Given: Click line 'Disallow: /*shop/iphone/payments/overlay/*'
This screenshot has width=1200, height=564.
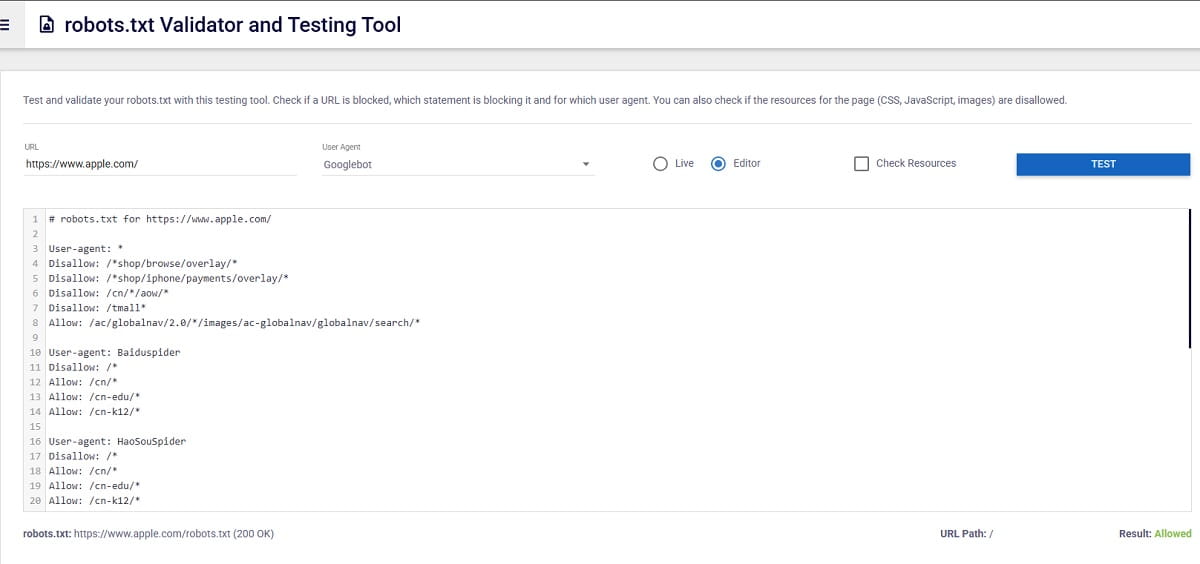Looking at the screenshot, I should [x=168, y=278].
